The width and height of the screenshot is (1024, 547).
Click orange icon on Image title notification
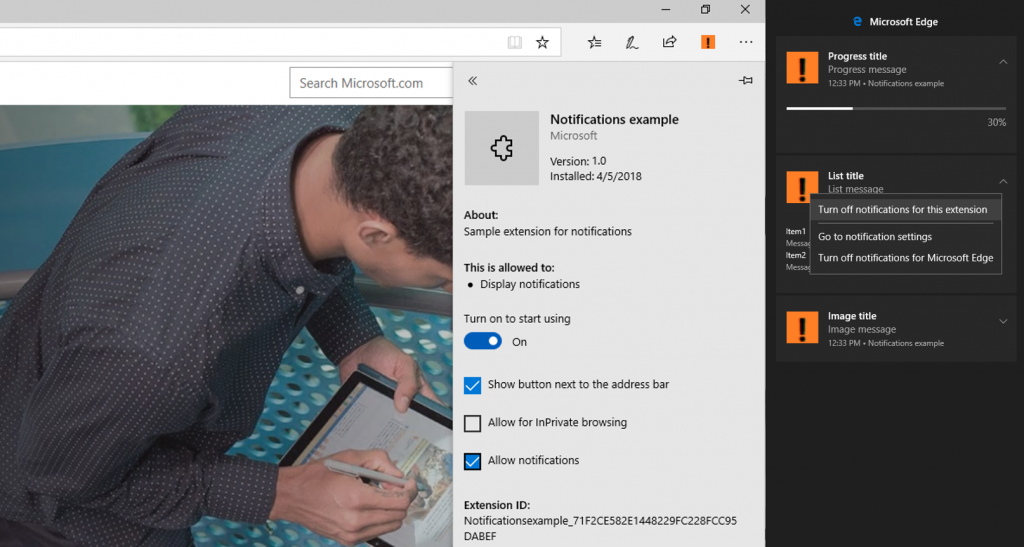[x=802, y=327]
